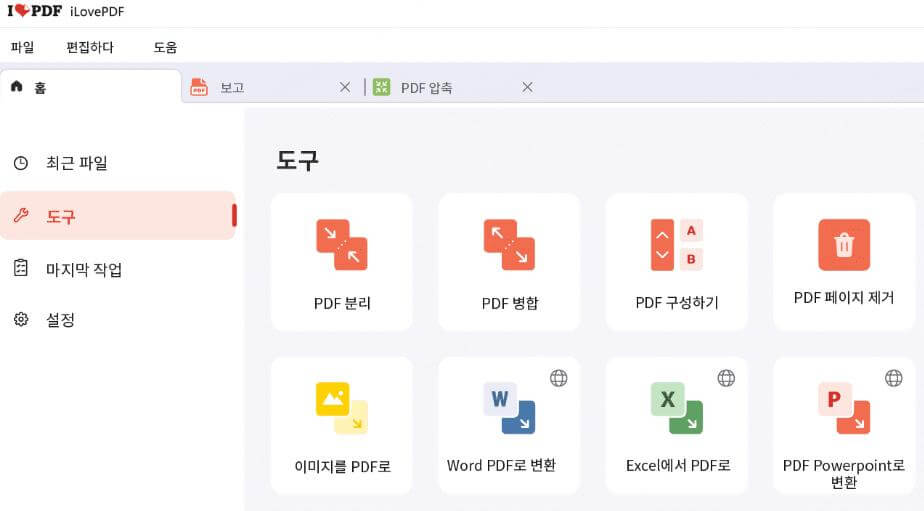
Task: Switch to the 홈 tab
Action: coord(91,87)
